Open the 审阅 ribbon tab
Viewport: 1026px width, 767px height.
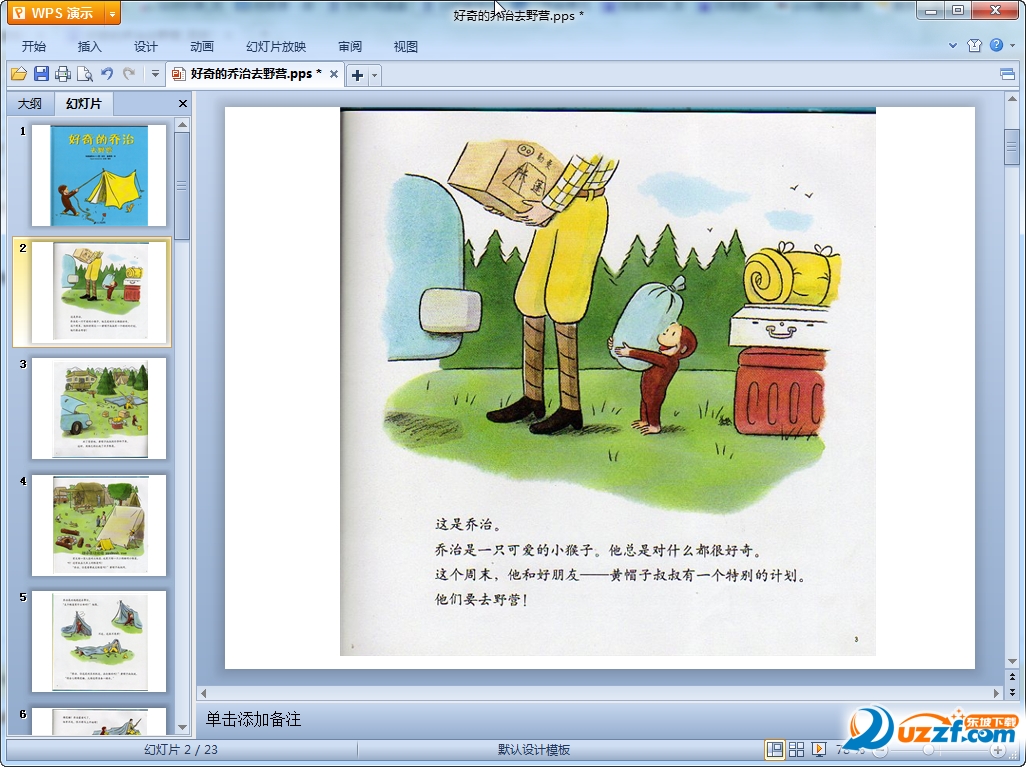point(350,46)
